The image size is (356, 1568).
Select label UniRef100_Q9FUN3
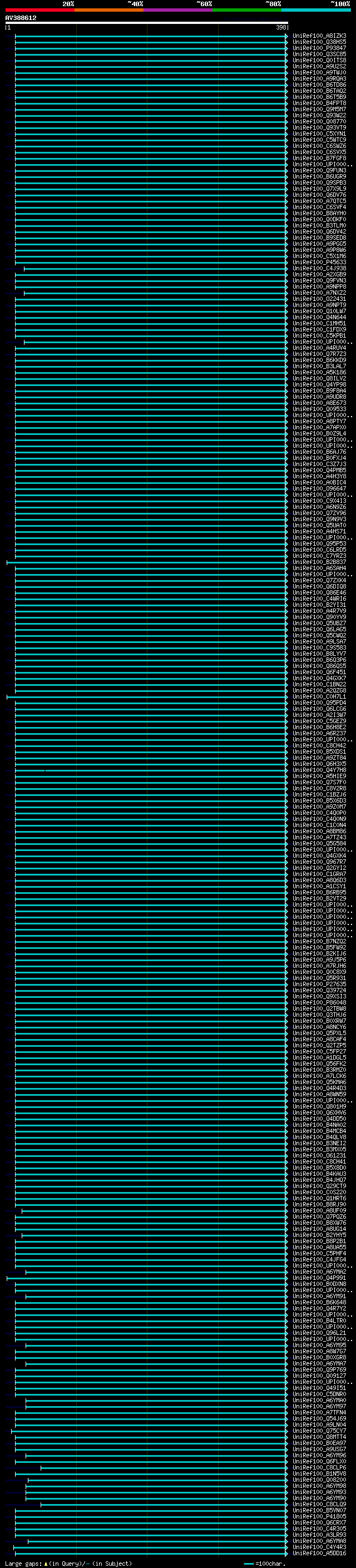(319, 170)
